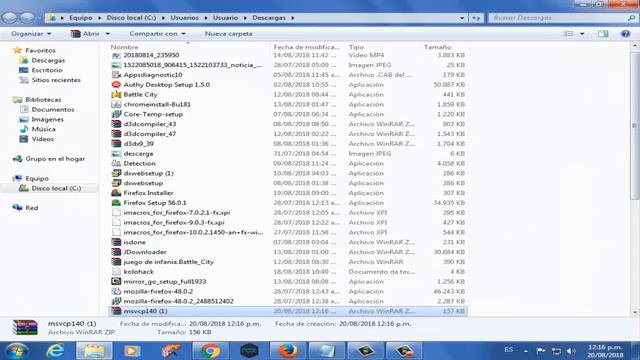640x360 pixels.
Task: Select Favoritos in navigation pane
Action: (x=40, y=50)
